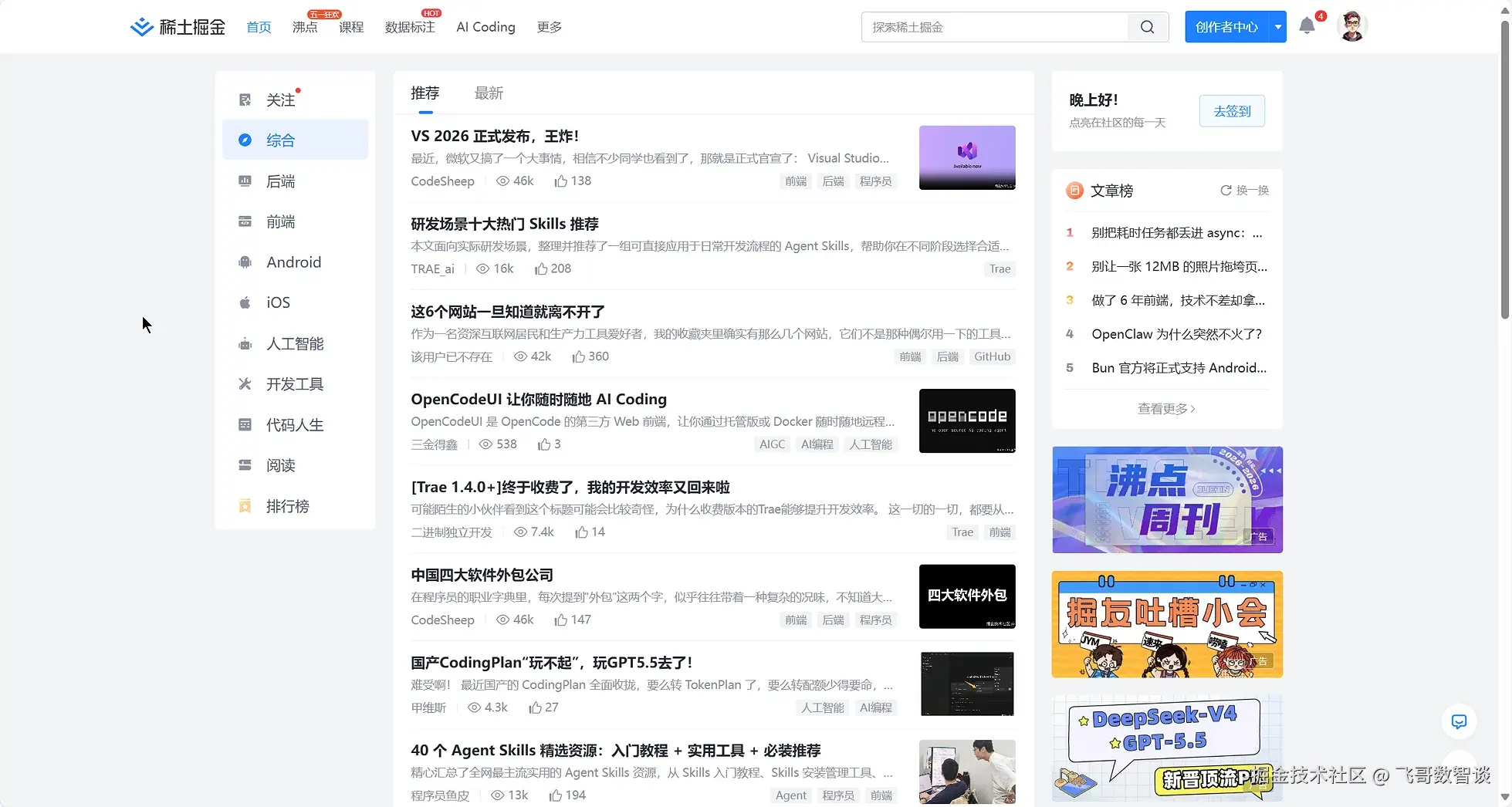Click the 前端 sidebar icon
This screenshot has height=807, width=1512.
click(245, 221)
